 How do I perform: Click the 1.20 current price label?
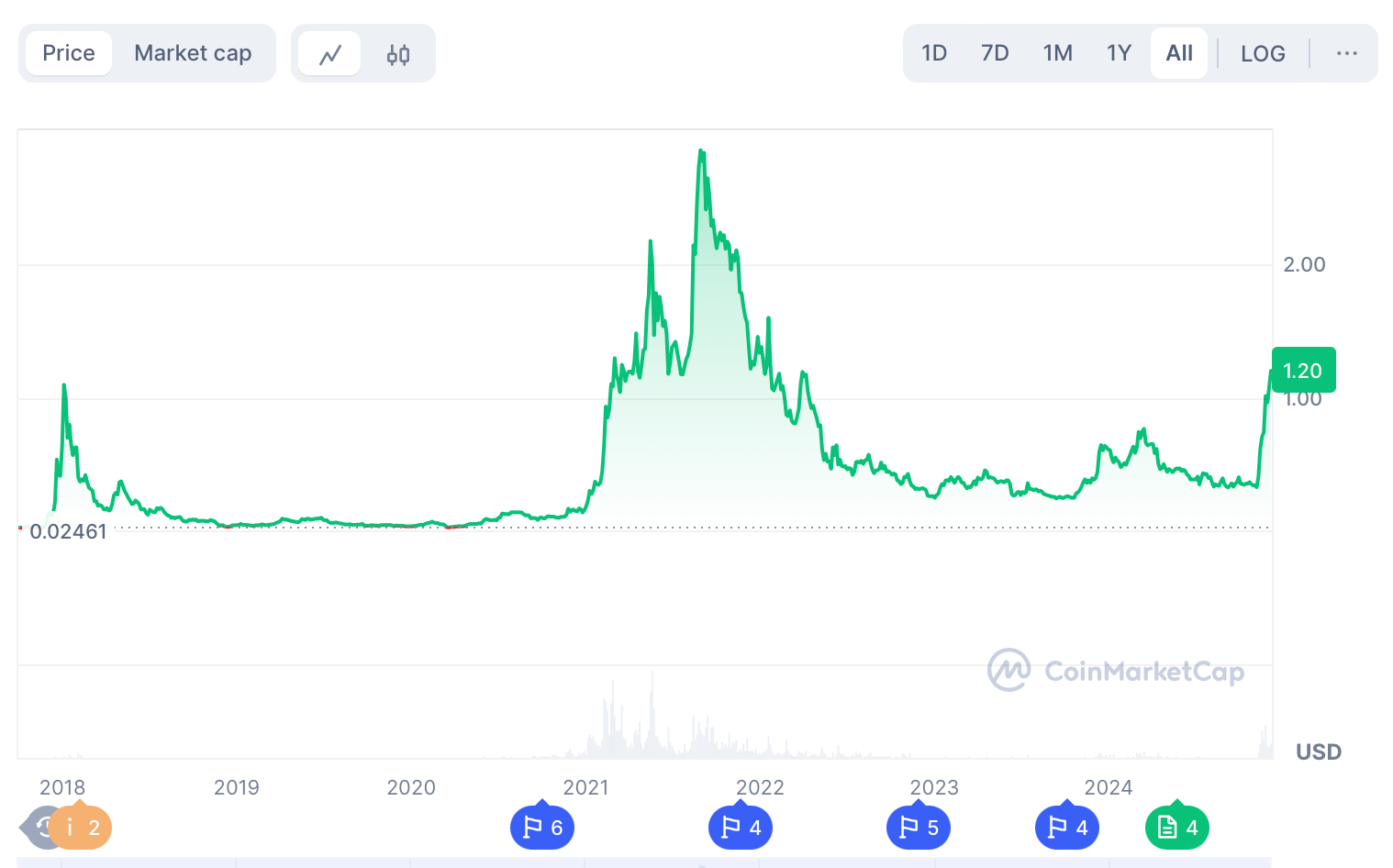1303,371
